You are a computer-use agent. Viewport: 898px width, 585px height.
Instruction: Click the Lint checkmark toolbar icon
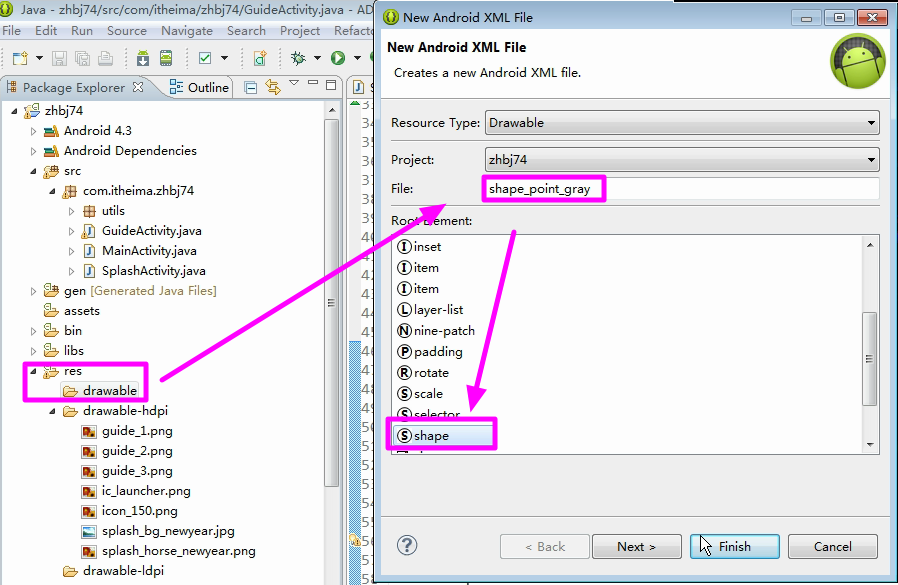click(x=205, y=58)
